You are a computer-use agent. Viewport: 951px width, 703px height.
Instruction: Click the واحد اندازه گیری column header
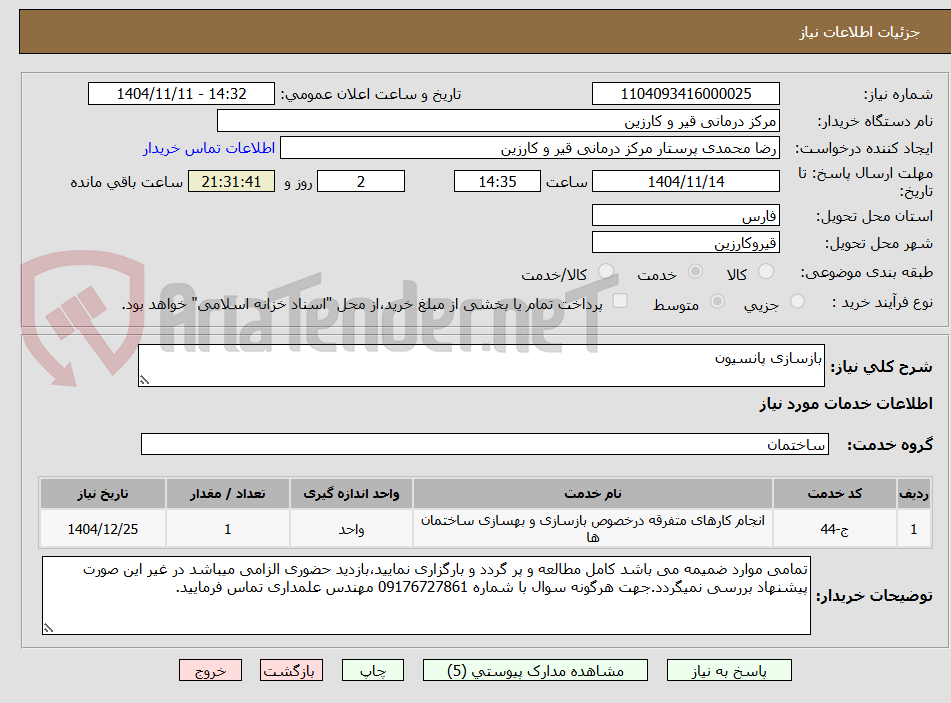click(351, 494)
